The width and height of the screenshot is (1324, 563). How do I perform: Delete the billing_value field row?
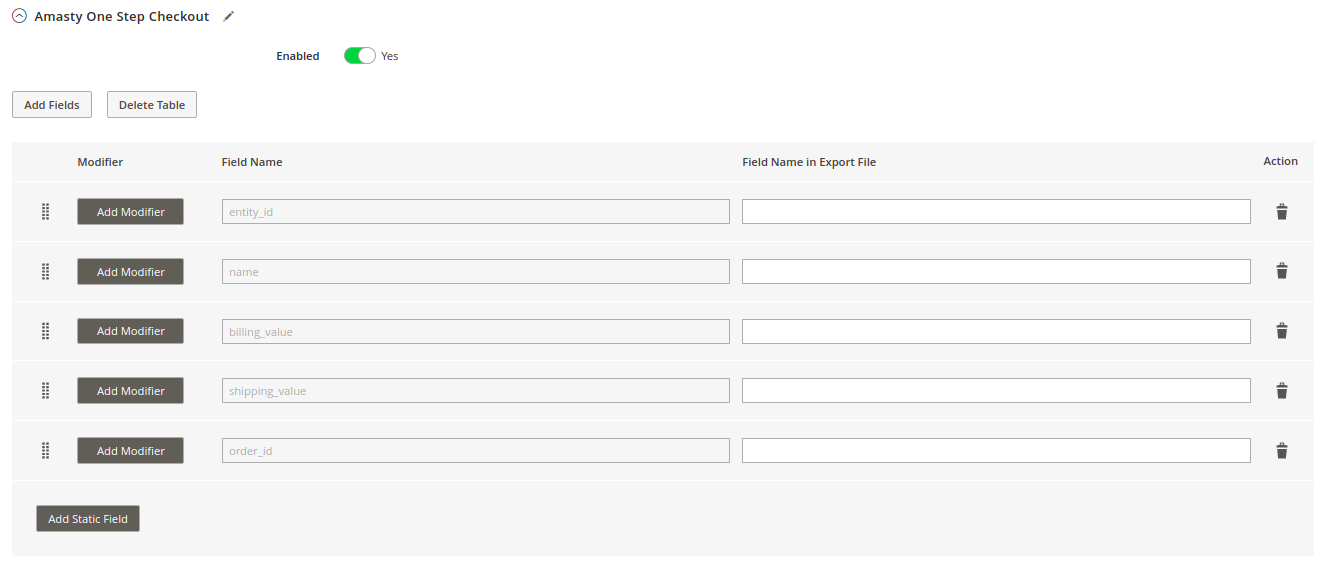[1281, 331]
